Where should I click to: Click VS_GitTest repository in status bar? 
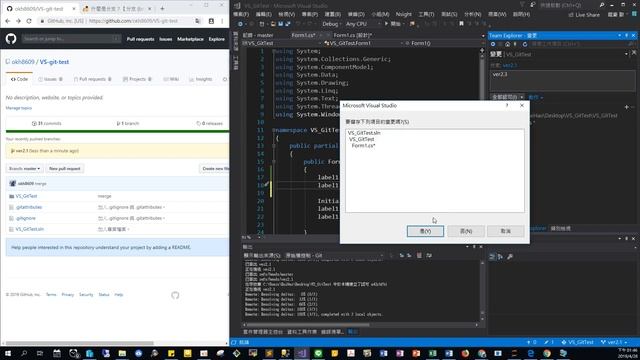(577, 342)
